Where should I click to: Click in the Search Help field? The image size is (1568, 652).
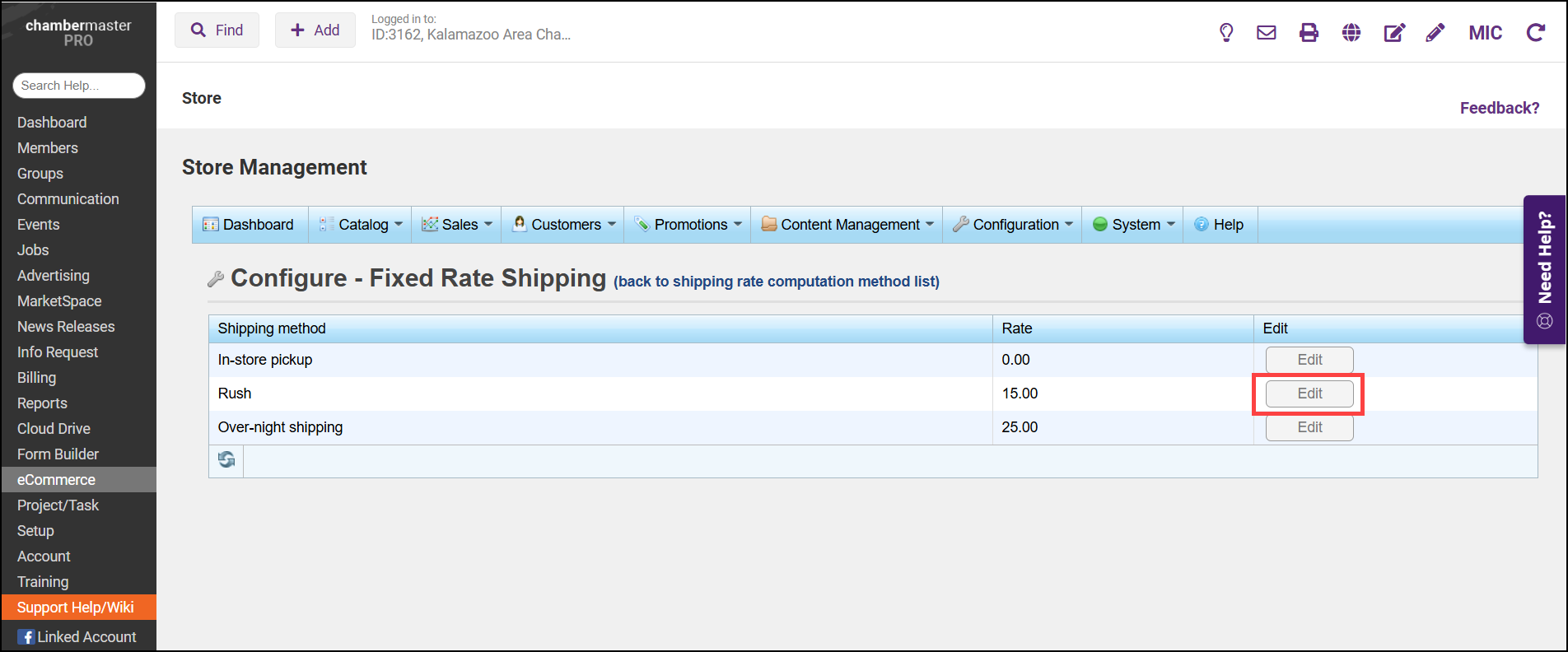[78, 86]
